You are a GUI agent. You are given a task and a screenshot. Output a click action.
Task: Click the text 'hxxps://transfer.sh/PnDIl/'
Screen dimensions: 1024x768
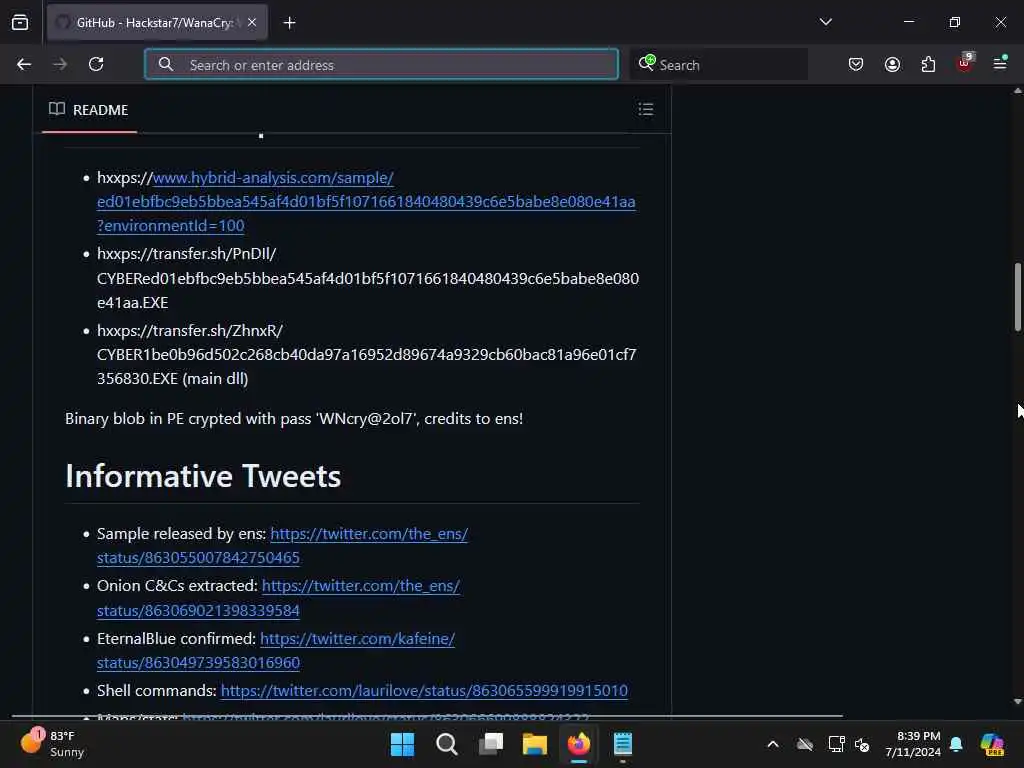186,253
